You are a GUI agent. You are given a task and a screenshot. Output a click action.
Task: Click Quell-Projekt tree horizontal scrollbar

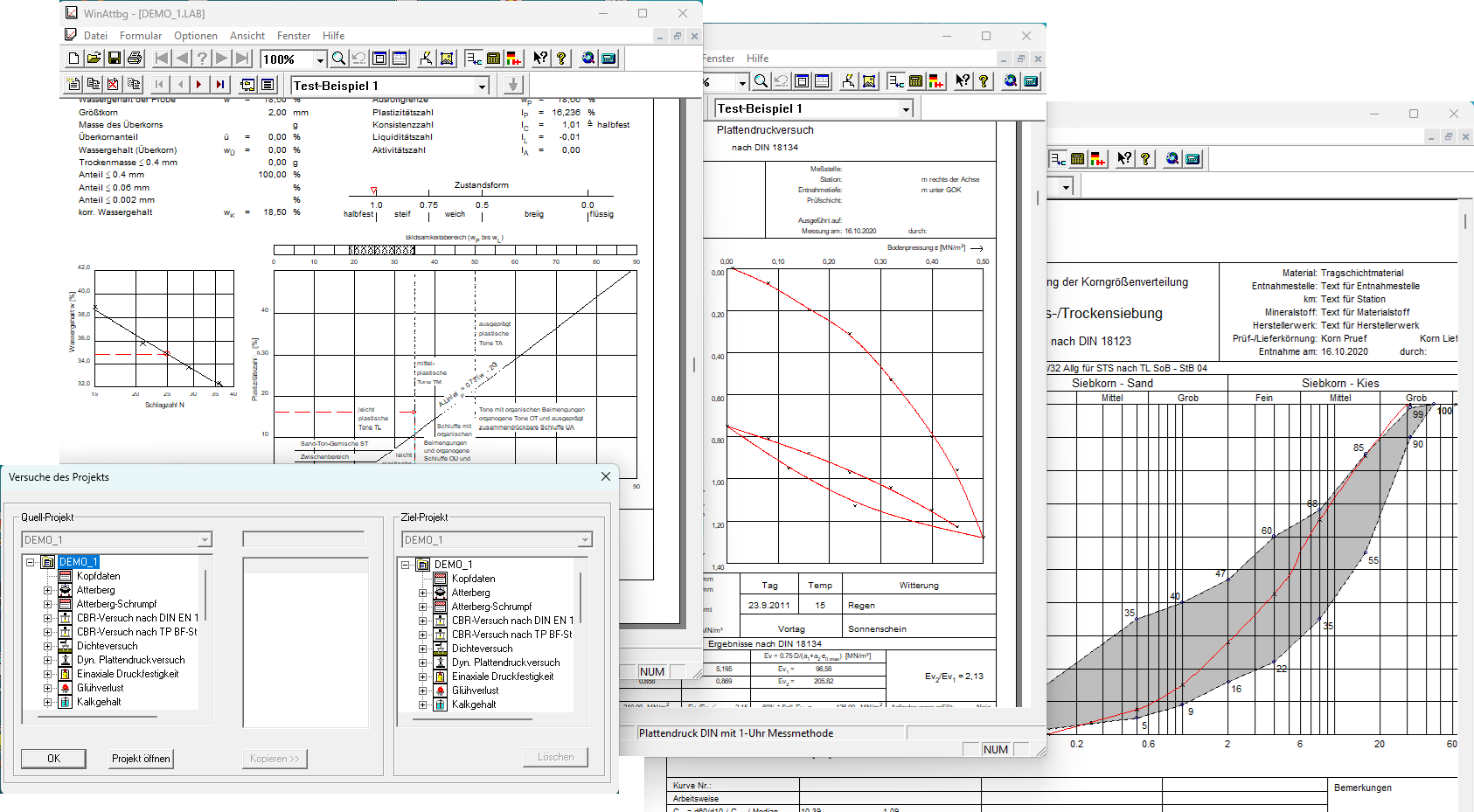(x=98, y=717)
